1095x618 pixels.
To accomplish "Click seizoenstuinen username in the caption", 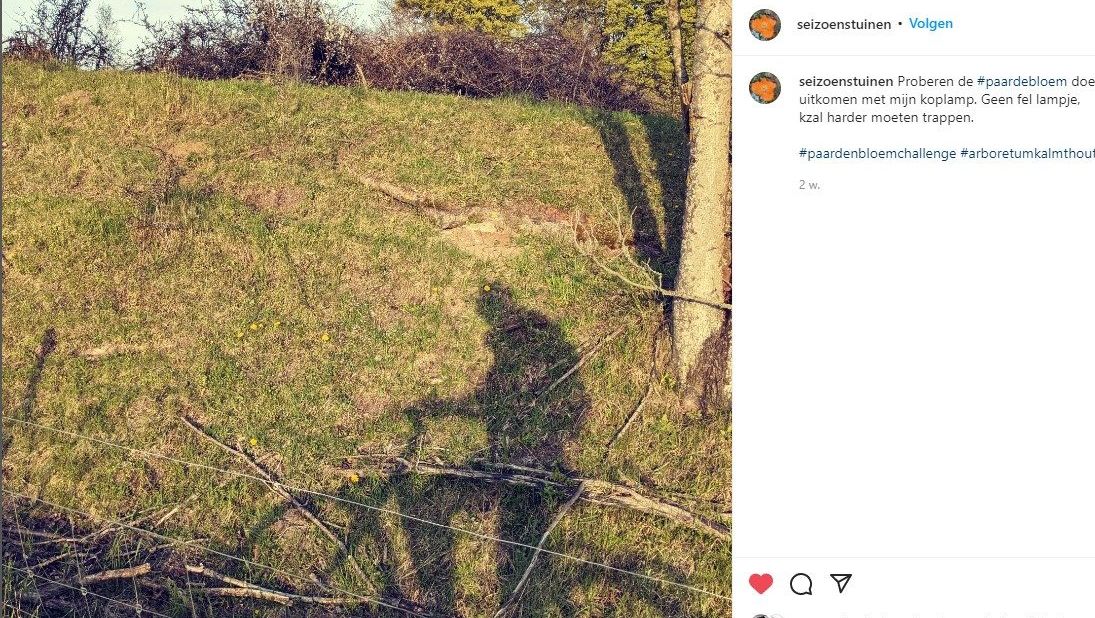I will pos(845,81).
